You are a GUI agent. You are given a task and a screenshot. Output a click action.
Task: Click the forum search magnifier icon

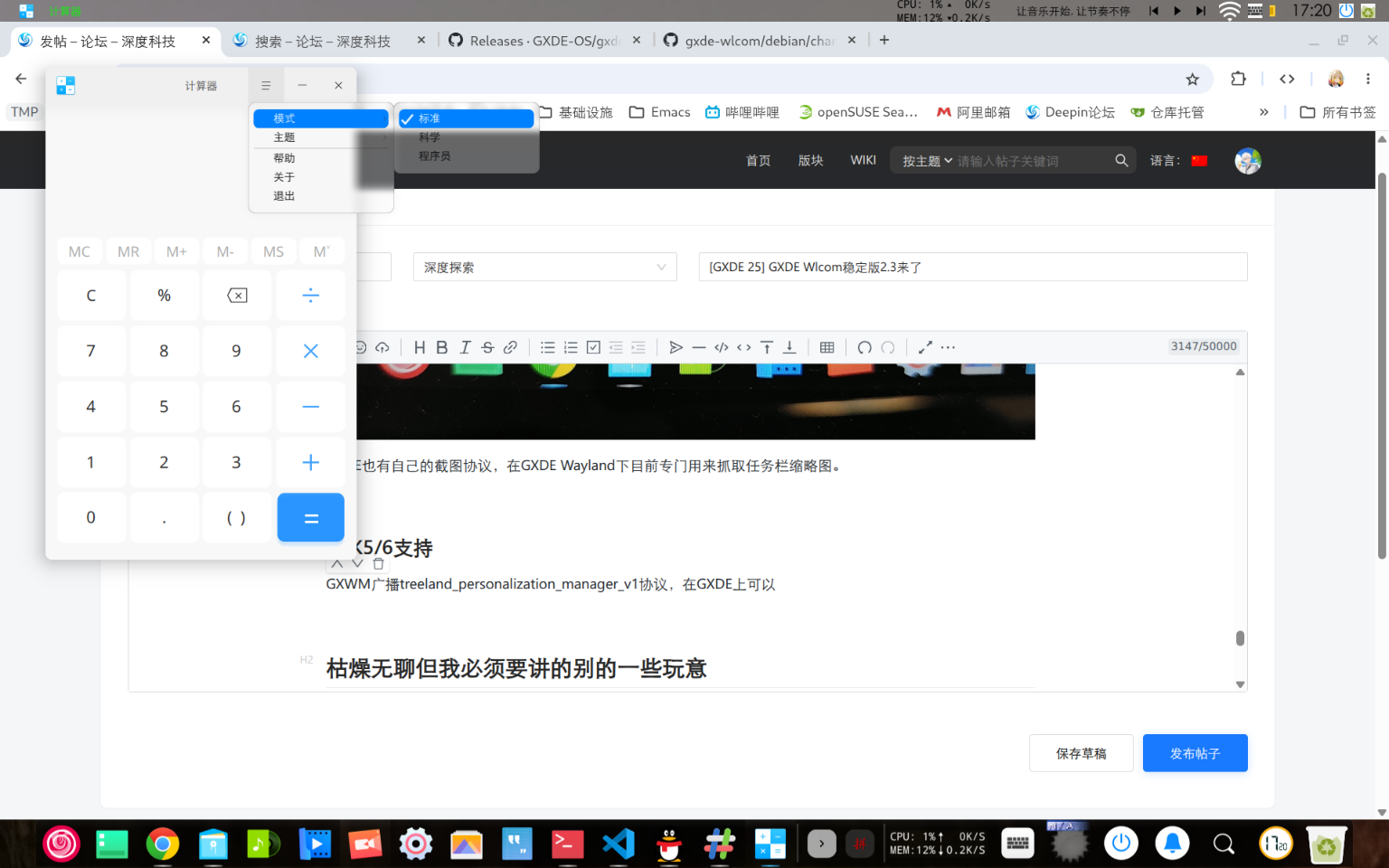click(x=1121, y=160)
